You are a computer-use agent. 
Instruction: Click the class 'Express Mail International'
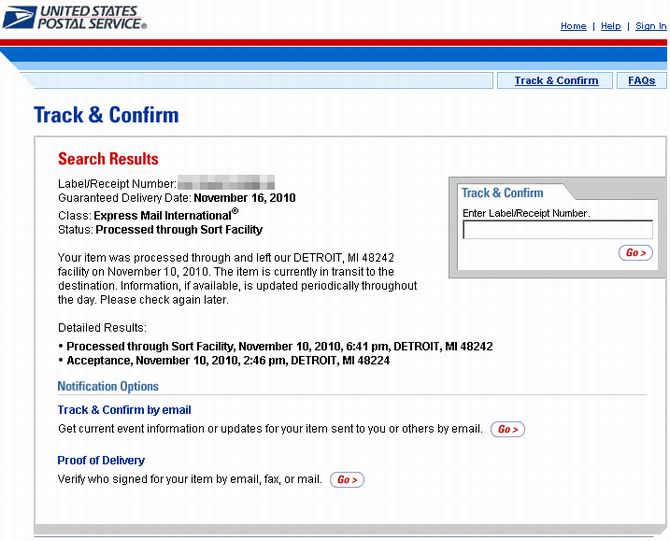[166, 215]
